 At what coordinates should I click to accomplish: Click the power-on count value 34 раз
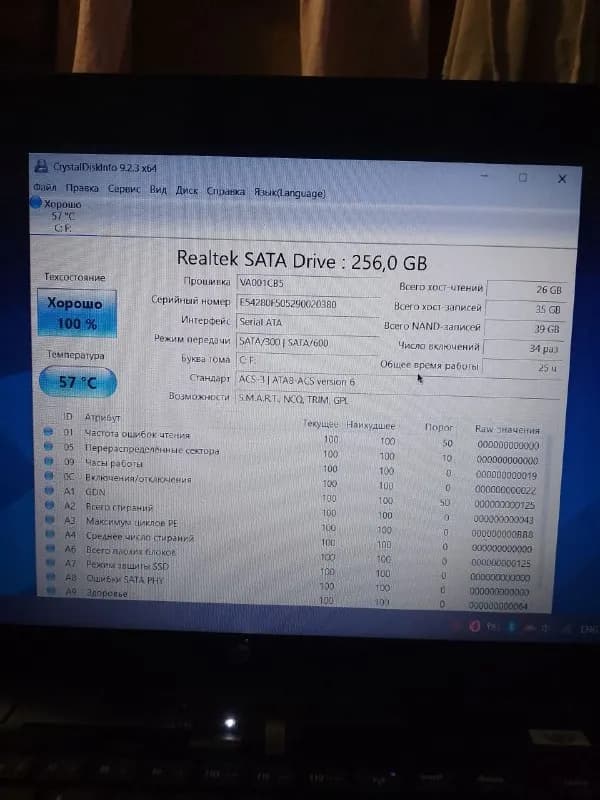(522, 349)
